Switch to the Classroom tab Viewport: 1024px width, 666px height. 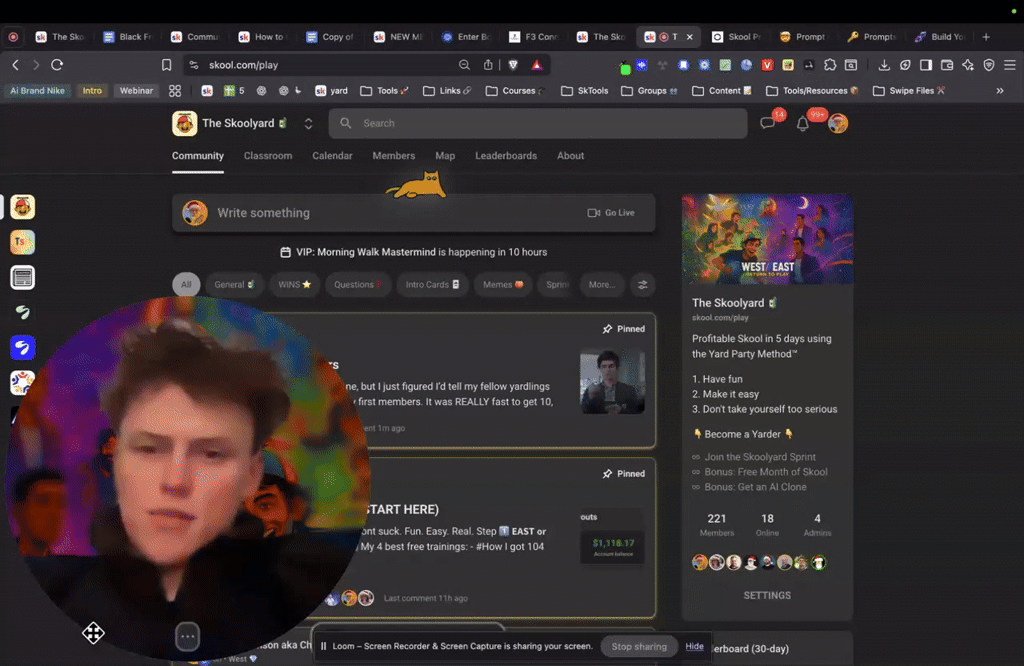268,155
